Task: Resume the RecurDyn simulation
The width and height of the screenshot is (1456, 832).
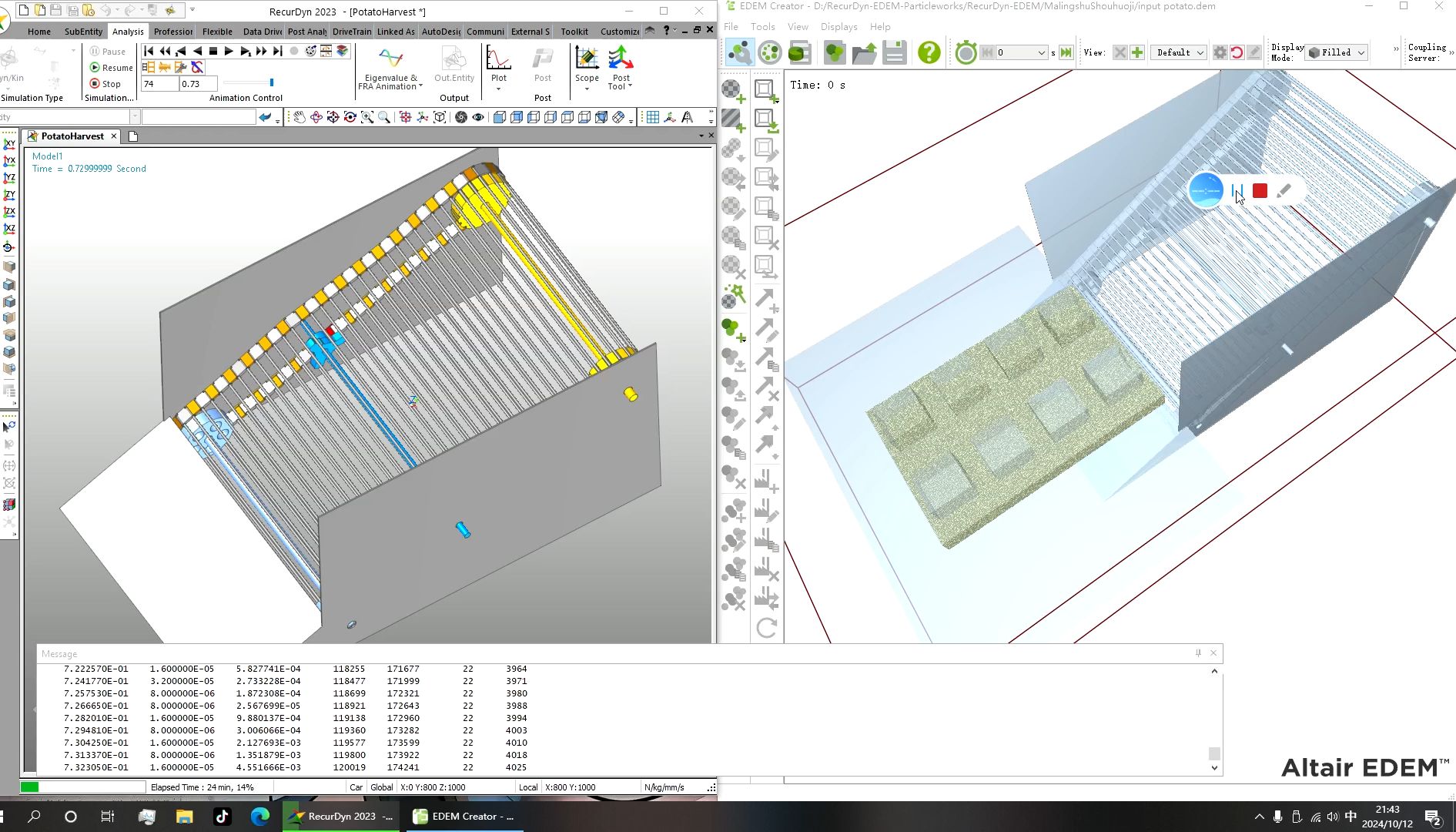Action: [111, 68]
